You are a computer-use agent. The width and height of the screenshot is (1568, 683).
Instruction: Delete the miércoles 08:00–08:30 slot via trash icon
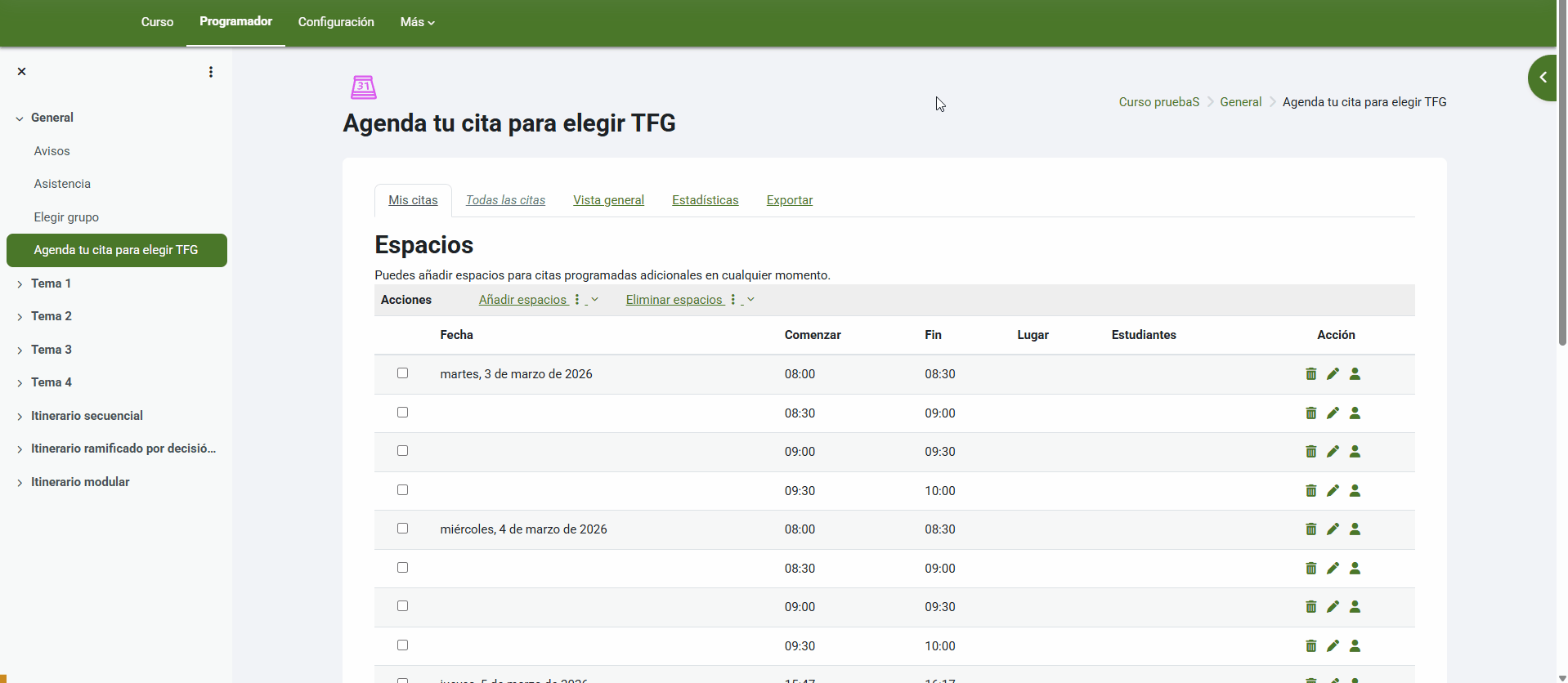(x=1310, y=529)
